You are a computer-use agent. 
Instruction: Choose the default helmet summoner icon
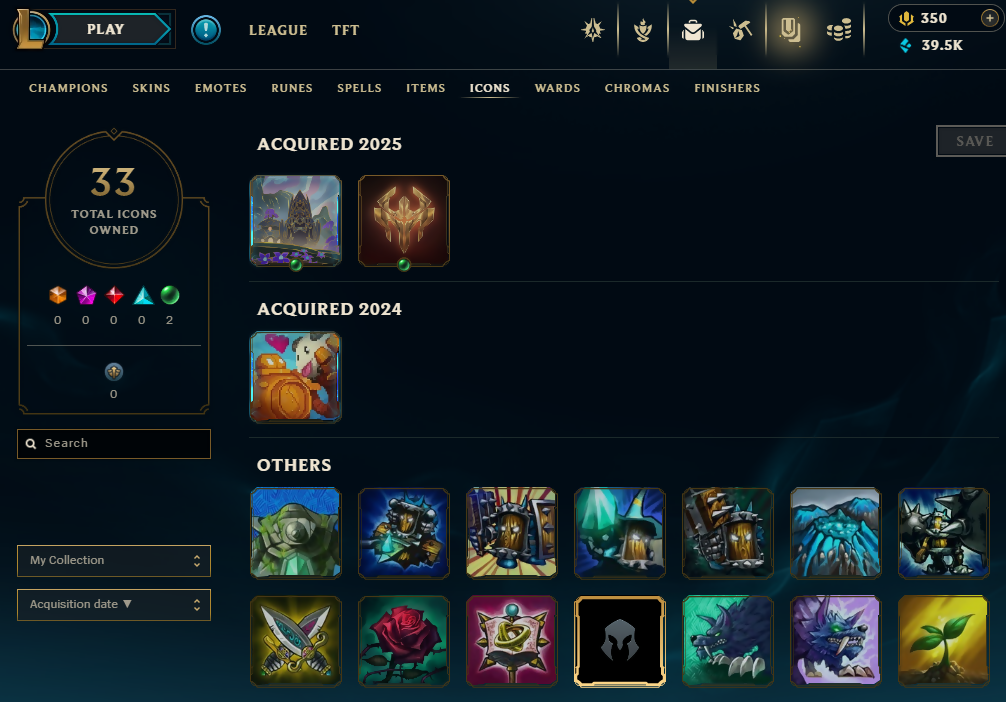(620, 641)
